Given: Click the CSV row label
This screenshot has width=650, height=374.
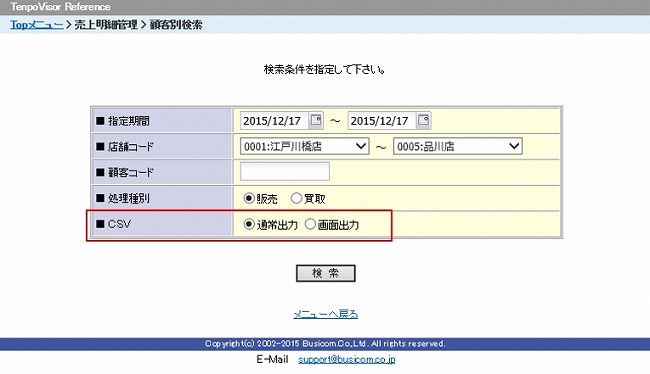Looking at the screenshot, I should pyautogui.click(x=119, y=224).
